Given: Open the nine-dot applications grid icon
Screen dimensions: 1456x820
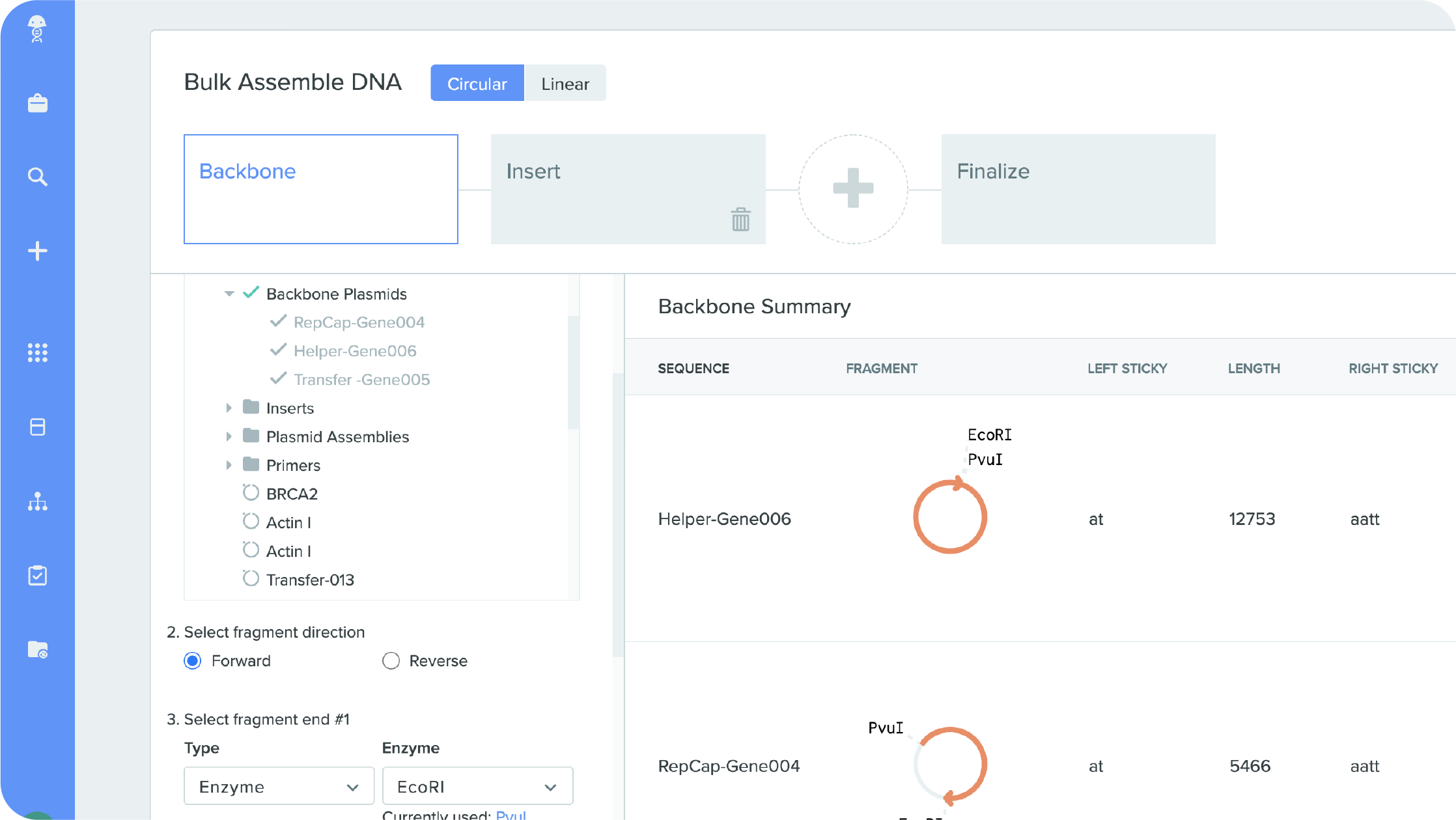Looking at the screenshot, I should [x=37, y=352].
